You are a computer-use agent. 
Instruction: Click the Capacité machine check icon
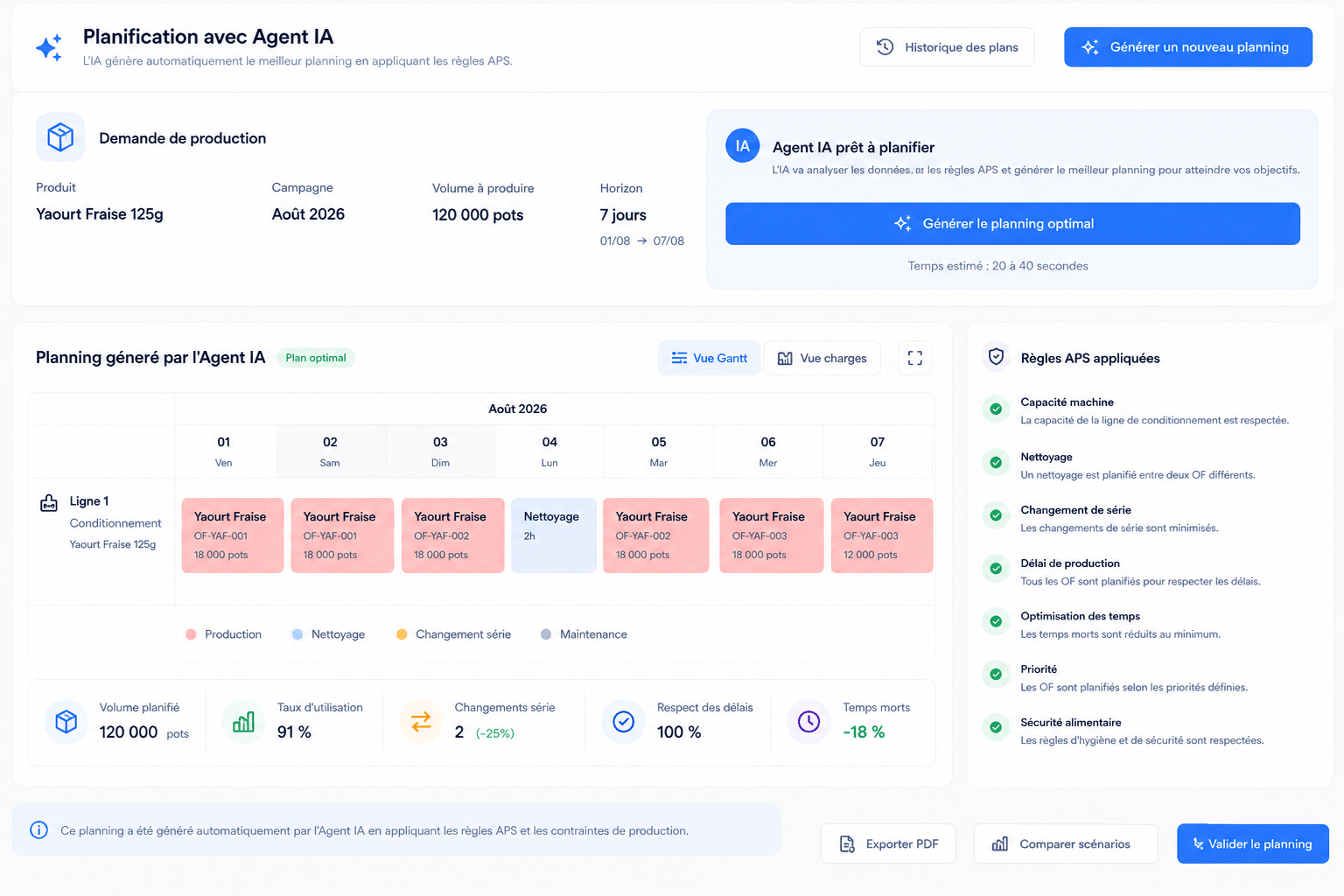click(x=996, y=409)
